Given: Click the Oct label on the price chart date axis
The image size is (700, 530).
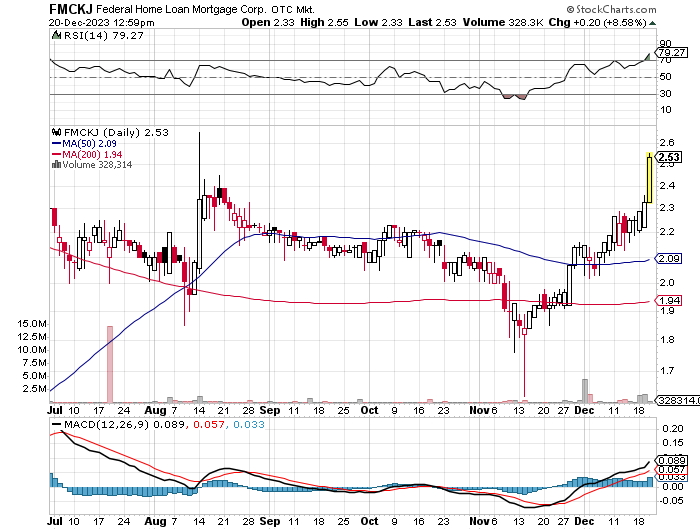Looking at the screenshot, I should [x=369, y=410].
